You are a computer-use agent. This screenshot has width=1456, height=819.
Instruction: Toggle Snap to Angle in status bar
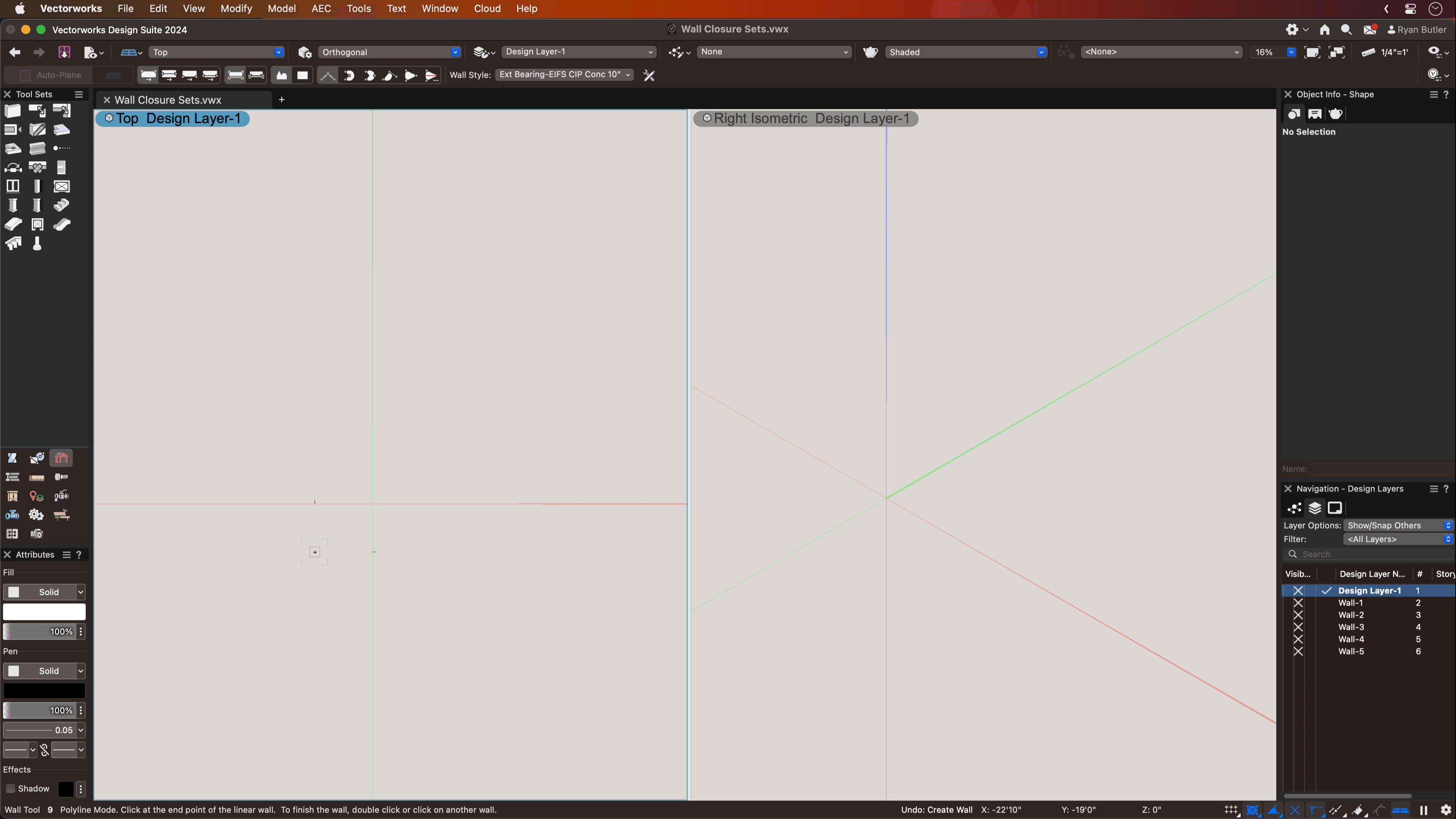point(1274,810)
